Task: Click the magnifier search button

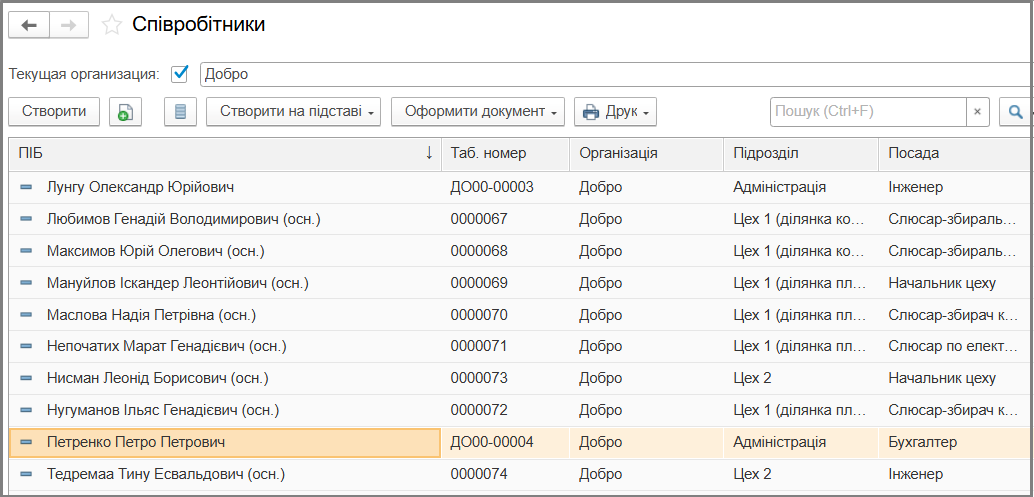Action: (1014, 111)
